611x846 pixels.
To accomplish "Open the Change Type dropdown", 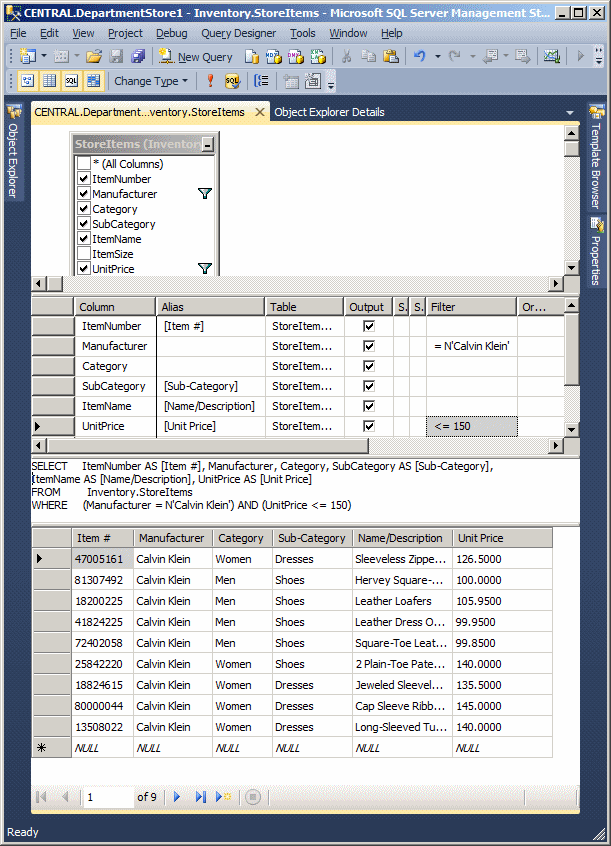I will click(151, 81).
